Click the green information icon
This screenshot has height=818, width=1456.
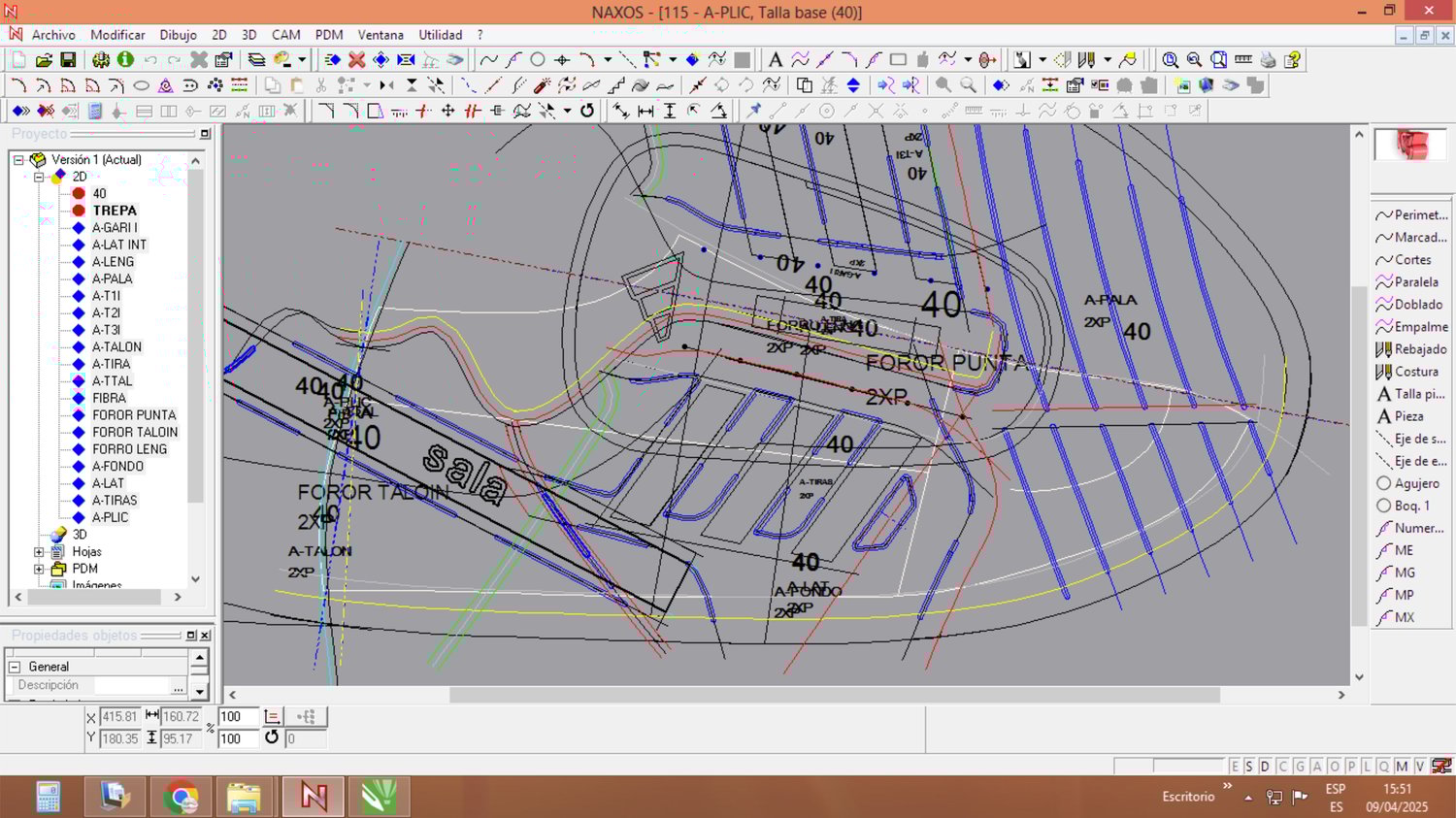[125, 60]
